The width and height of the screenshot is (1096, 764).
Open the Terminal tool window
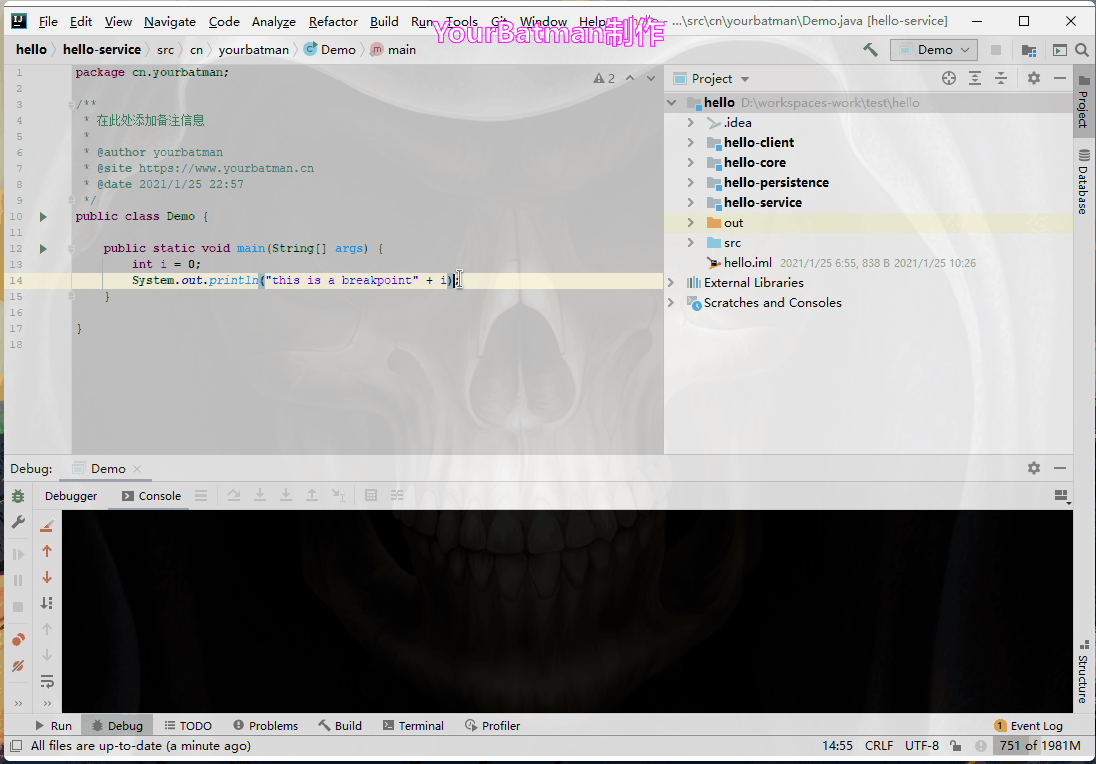tap(413, 726)
